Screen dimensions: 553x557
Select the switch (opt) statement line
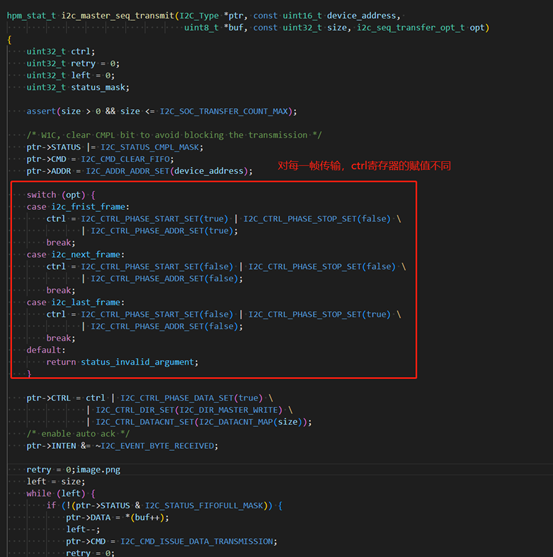click(61, 195)
